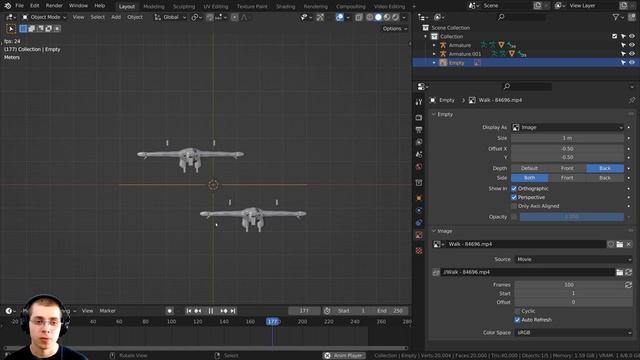640x360 pixels.
Task: Open the Object Mode dropdown
Action: (44, 17)
